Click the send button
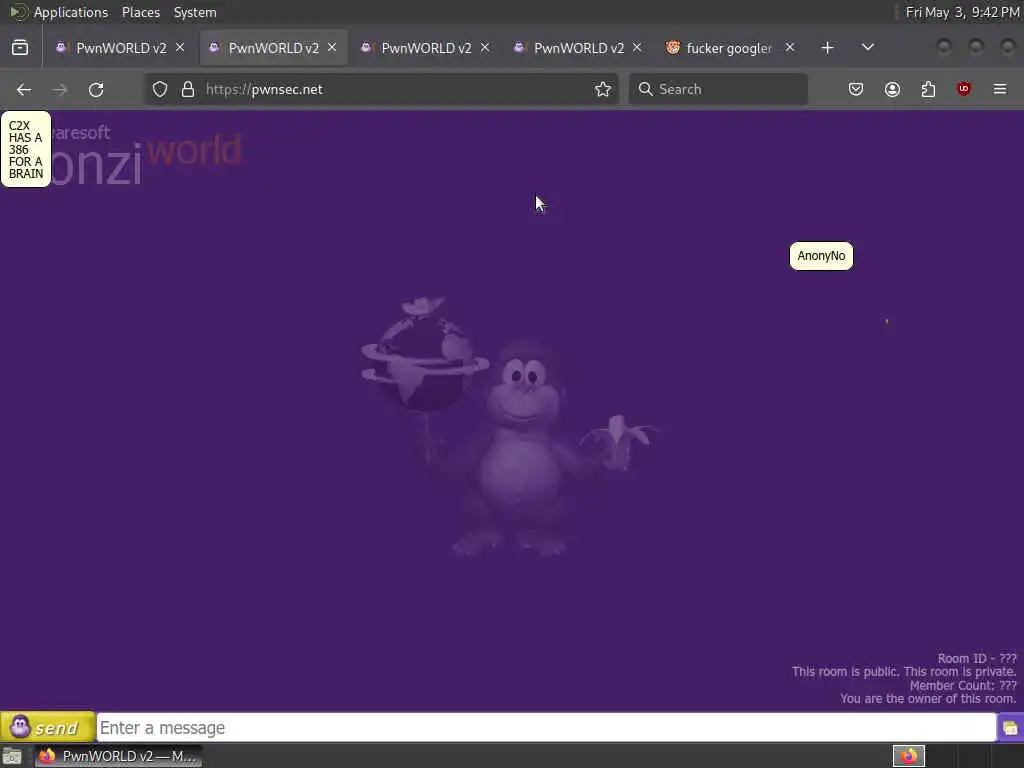Screen dimensions: 1024x768 (48, 727)
